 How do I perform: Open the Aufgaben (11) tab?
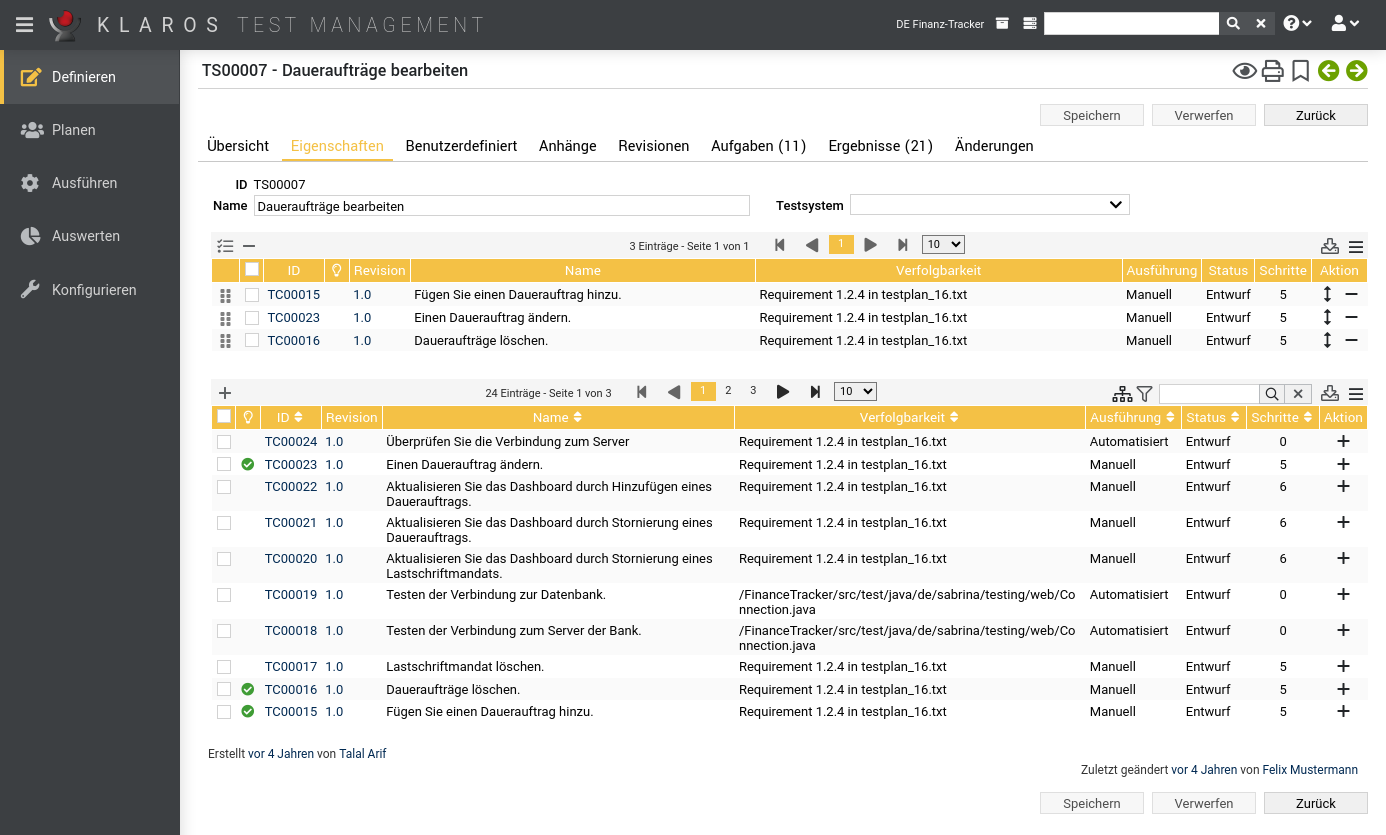(759, 146)
